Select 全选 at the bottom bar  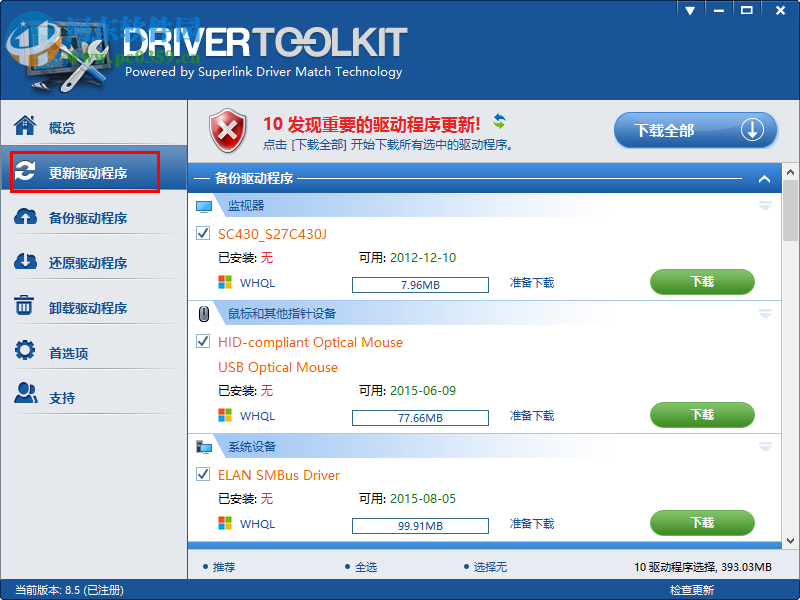365,566
